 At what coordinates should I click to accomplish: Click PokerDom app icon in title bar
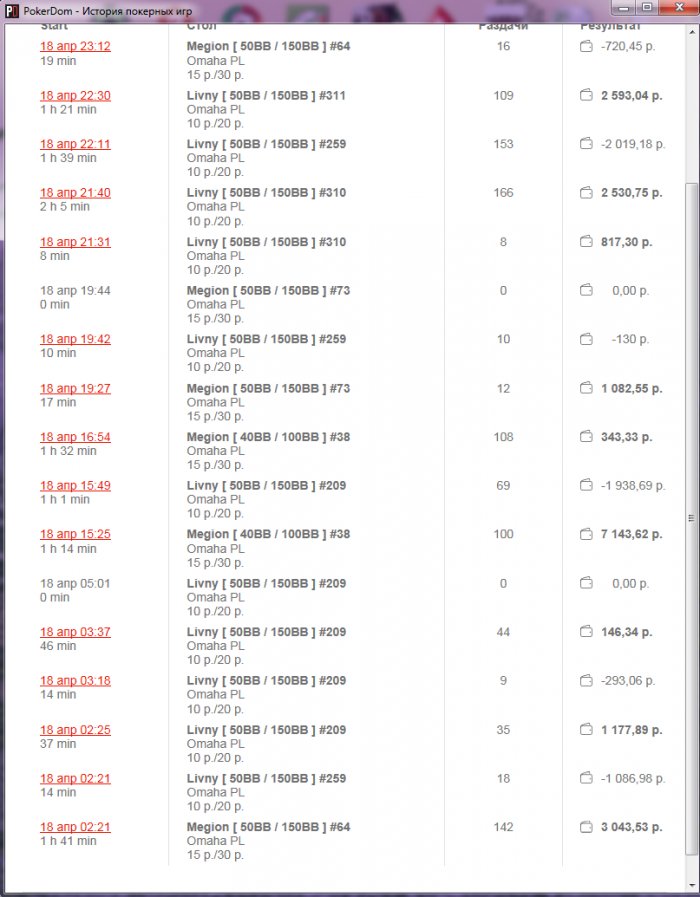(x=9, y=8)
